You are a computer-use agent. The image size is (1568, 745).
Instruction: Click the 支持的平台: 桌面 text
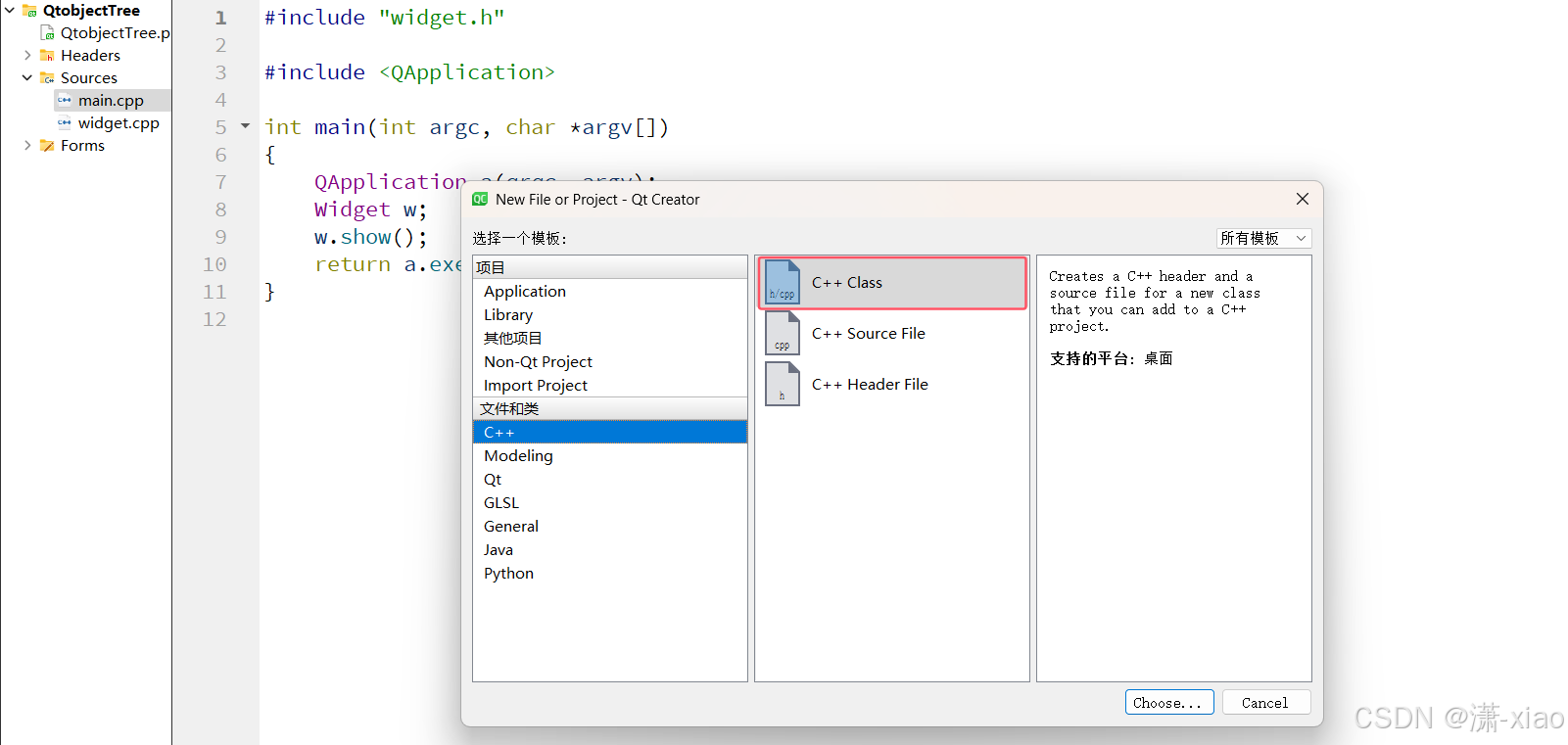1111,358
